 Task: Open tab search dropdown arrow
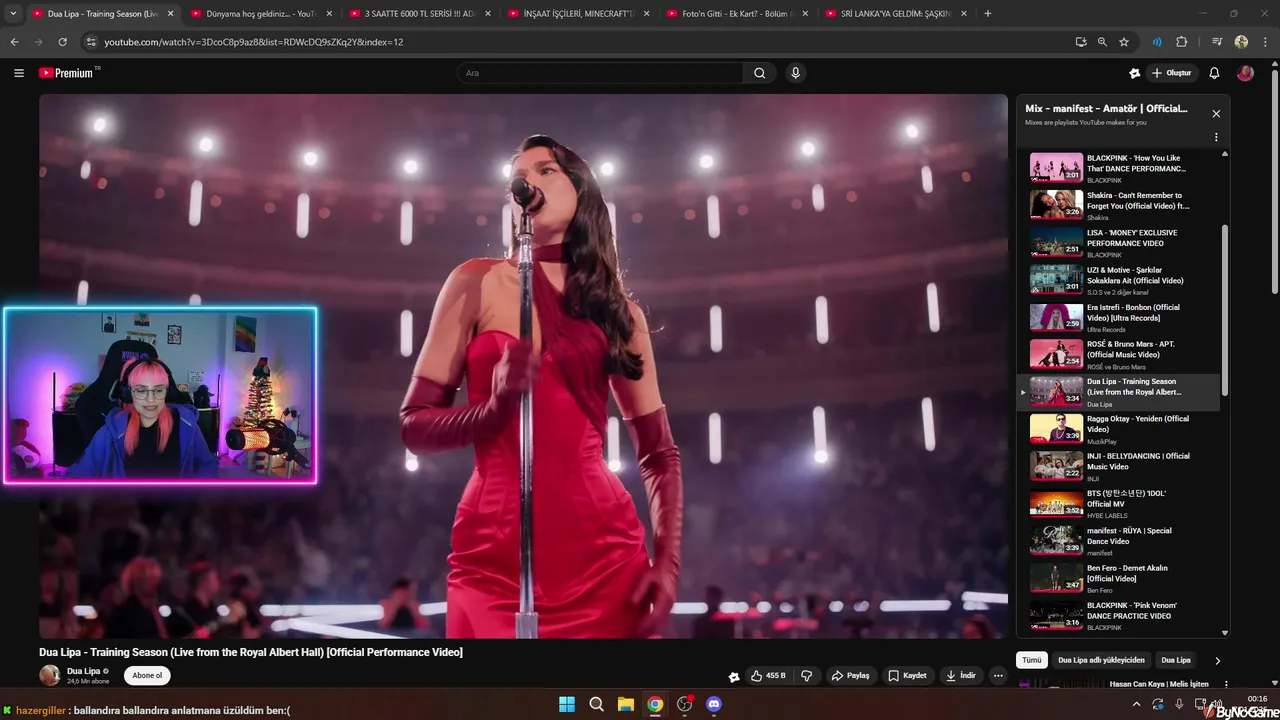pyautogui.click(x=13, y=14)
